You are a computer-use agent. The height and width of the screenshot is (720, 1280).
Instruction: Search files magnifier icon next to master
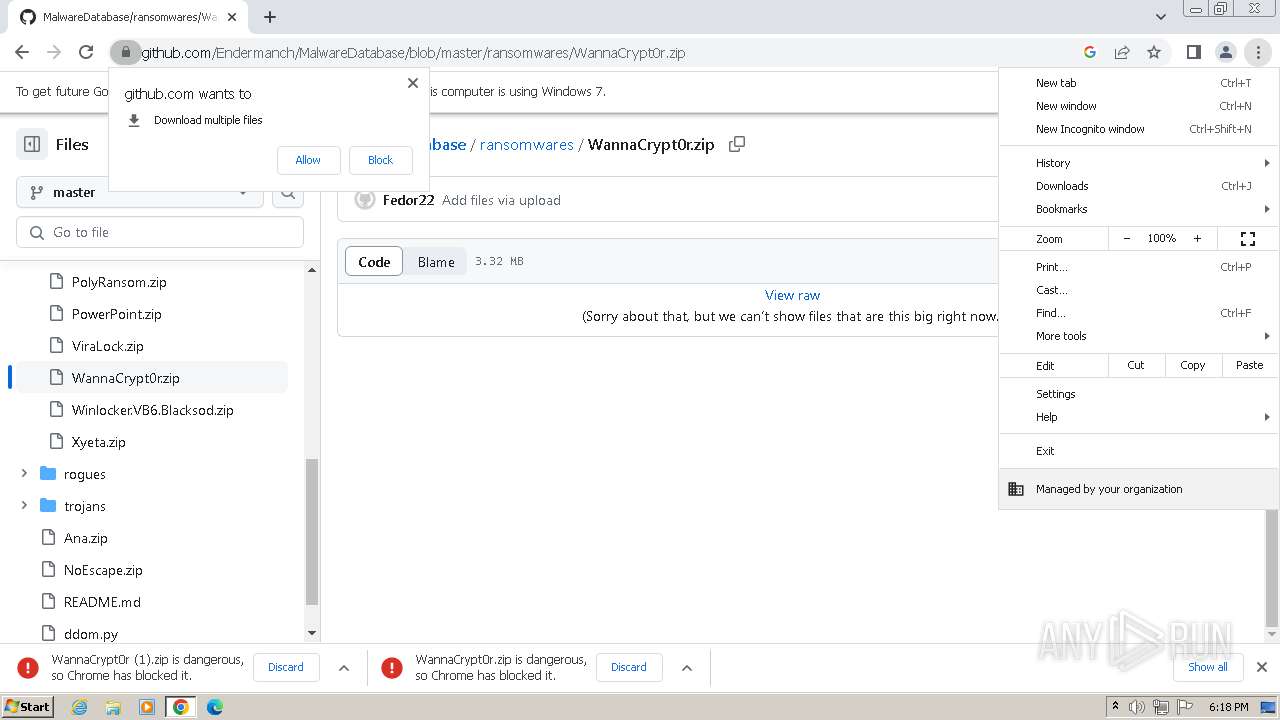pyautogui.click(x=288, y=192)
